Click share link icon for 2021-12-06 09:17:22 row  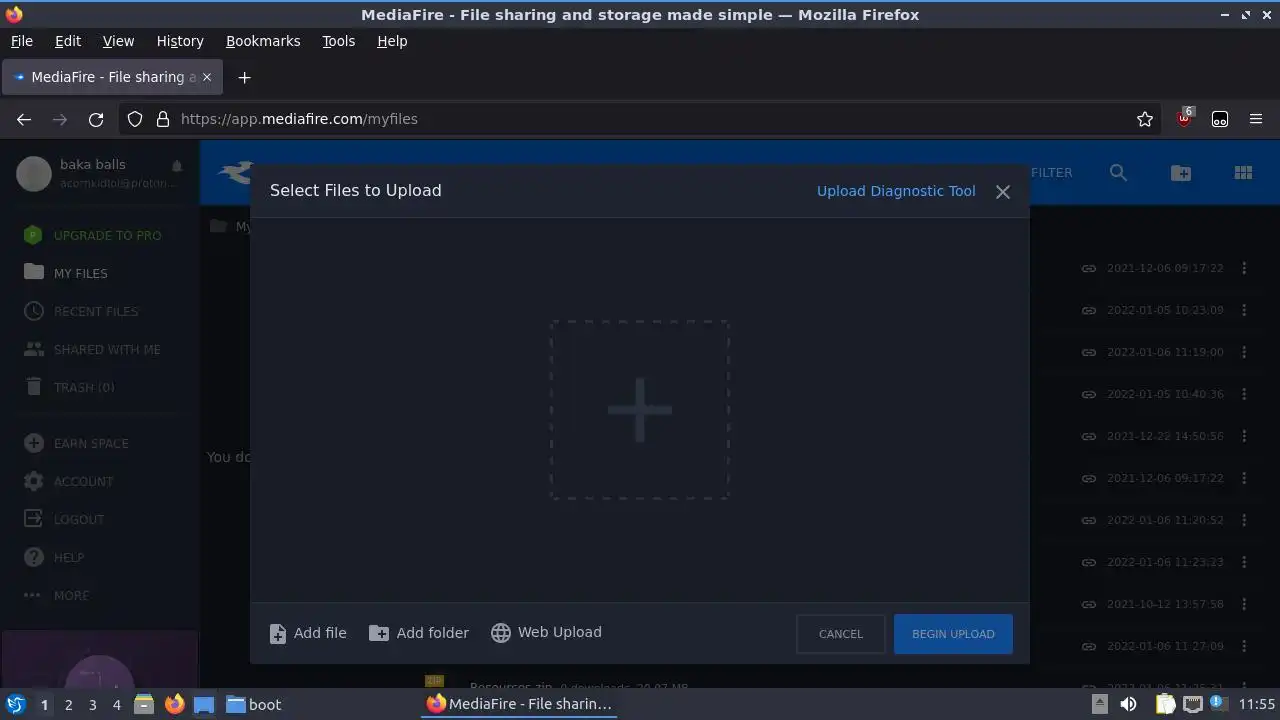[1089, 268]
